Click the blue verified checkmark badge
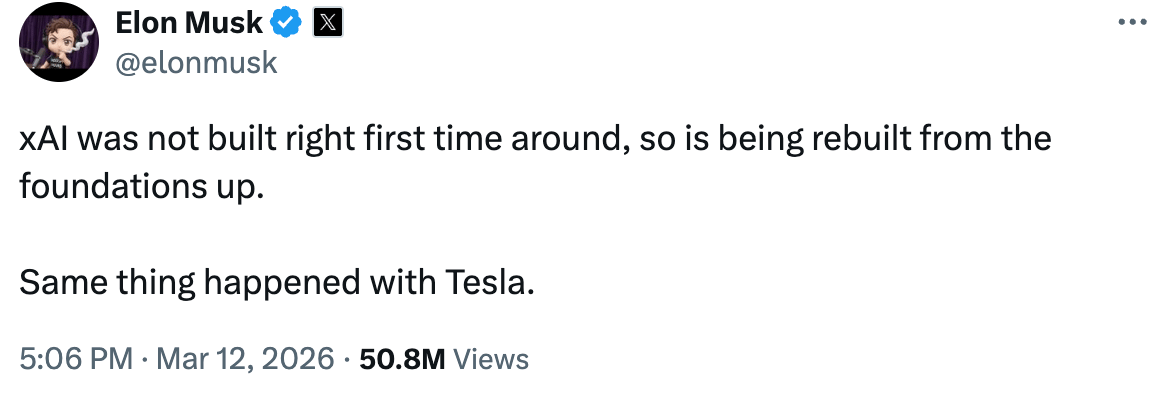This screenshot has height=406, width=1176. click(x=289, y=23)
